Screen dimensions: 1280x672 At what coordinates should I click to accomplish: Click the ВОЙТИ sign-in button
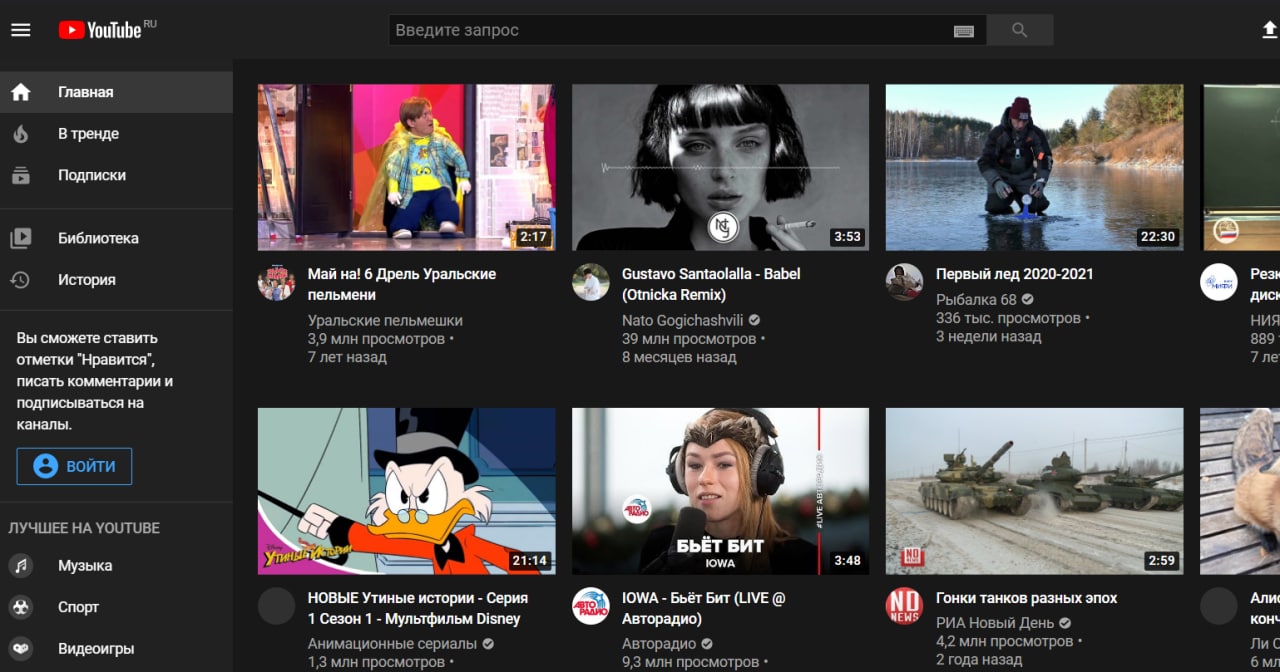pos(74,466)
